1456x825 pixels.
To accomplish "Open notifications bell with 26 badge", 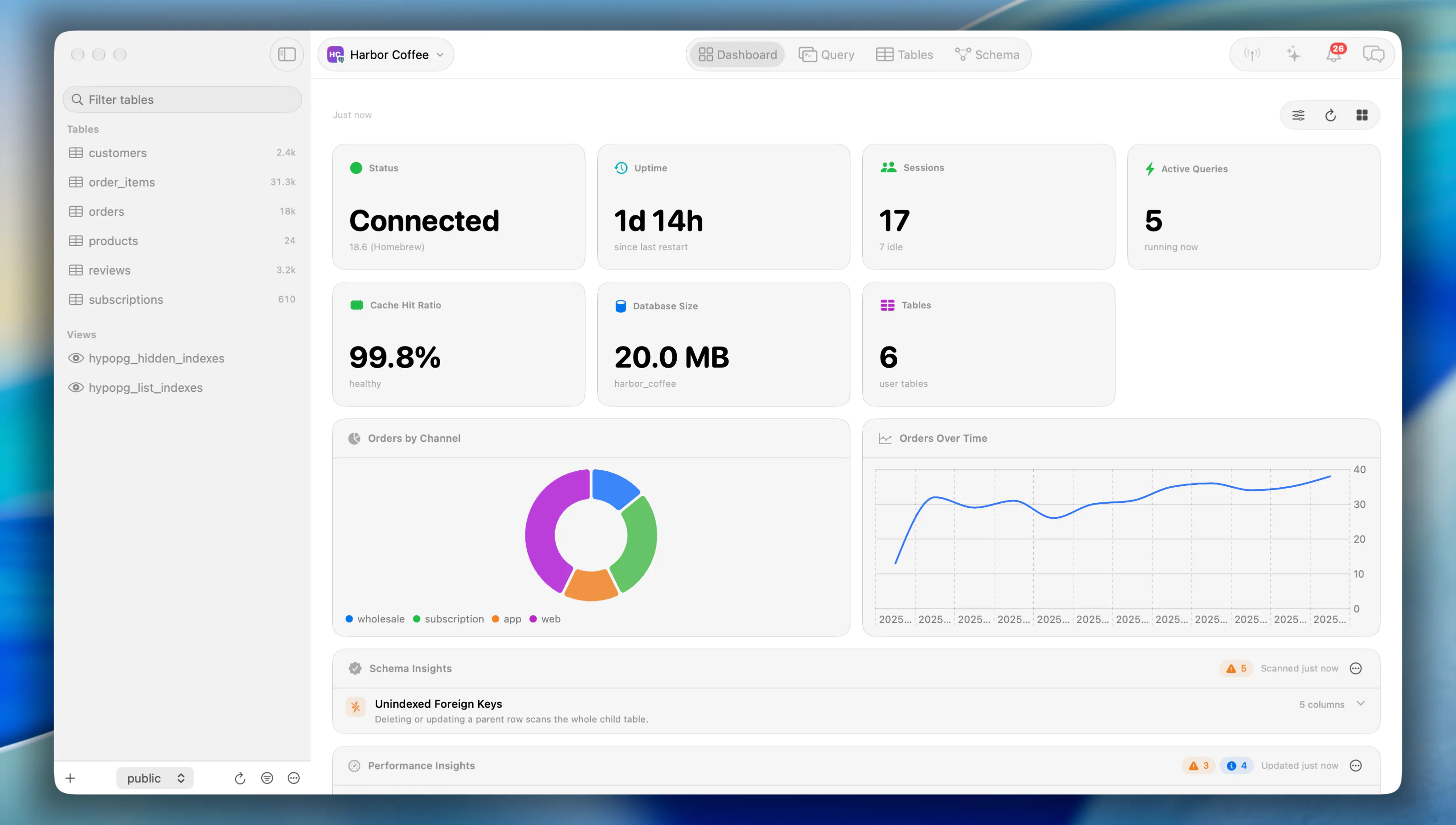I will [1334, 54].
